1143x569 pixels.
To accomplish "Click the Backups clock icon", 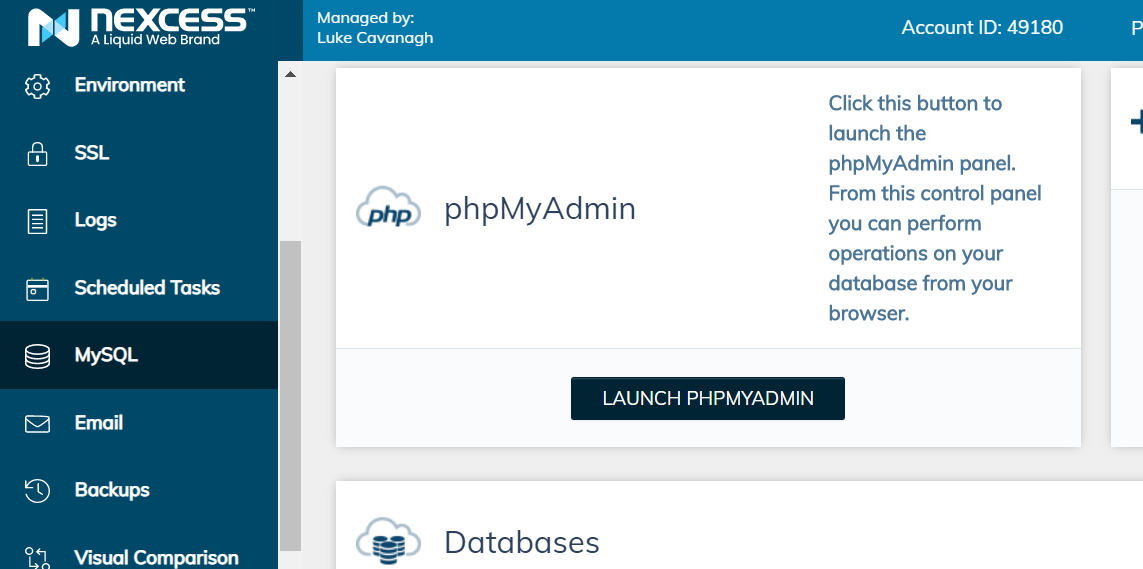I will (x=37, y=490).
